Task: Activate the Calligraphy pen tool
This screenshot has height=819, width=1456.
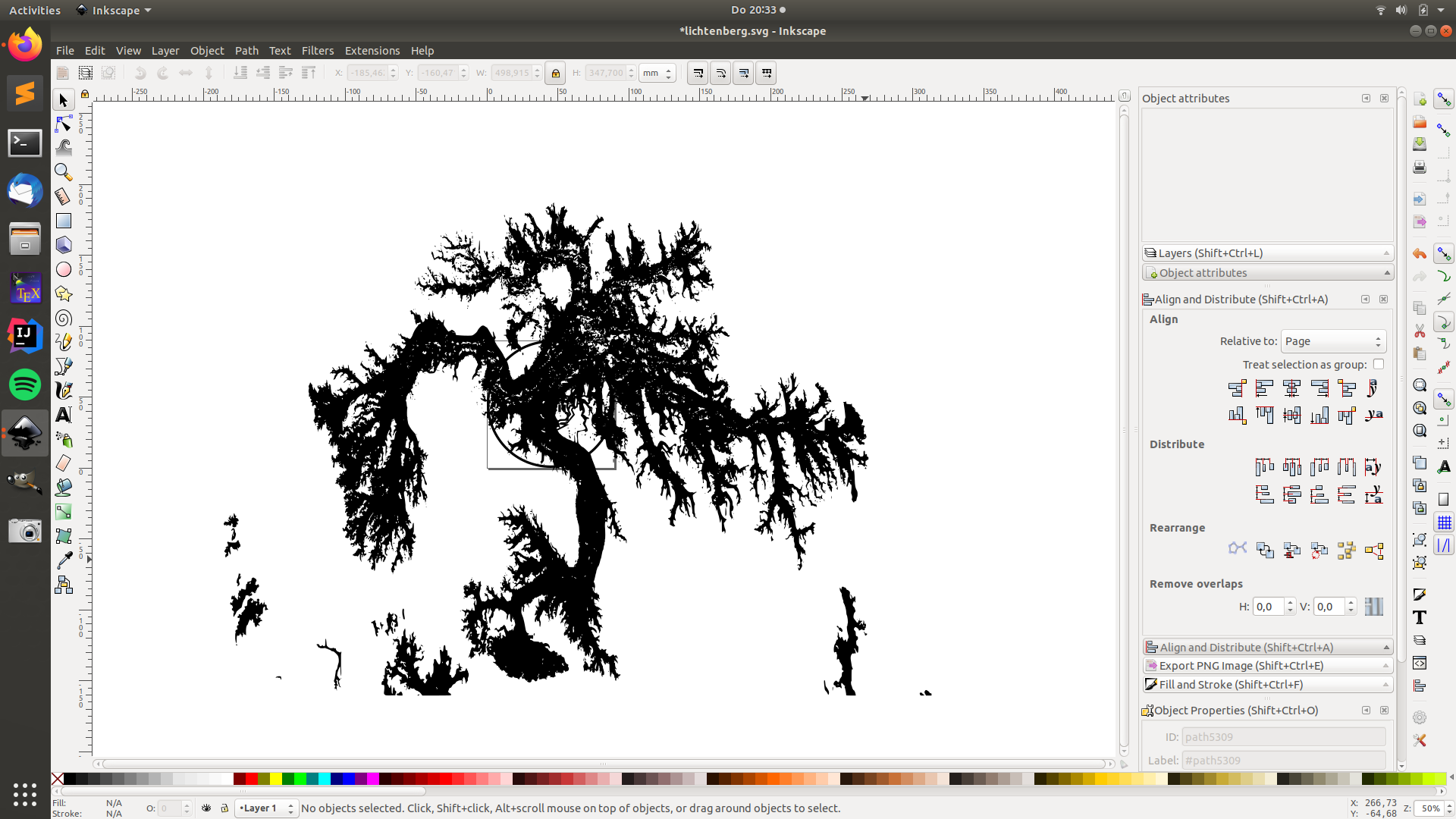Action: (x=63, y=391)
